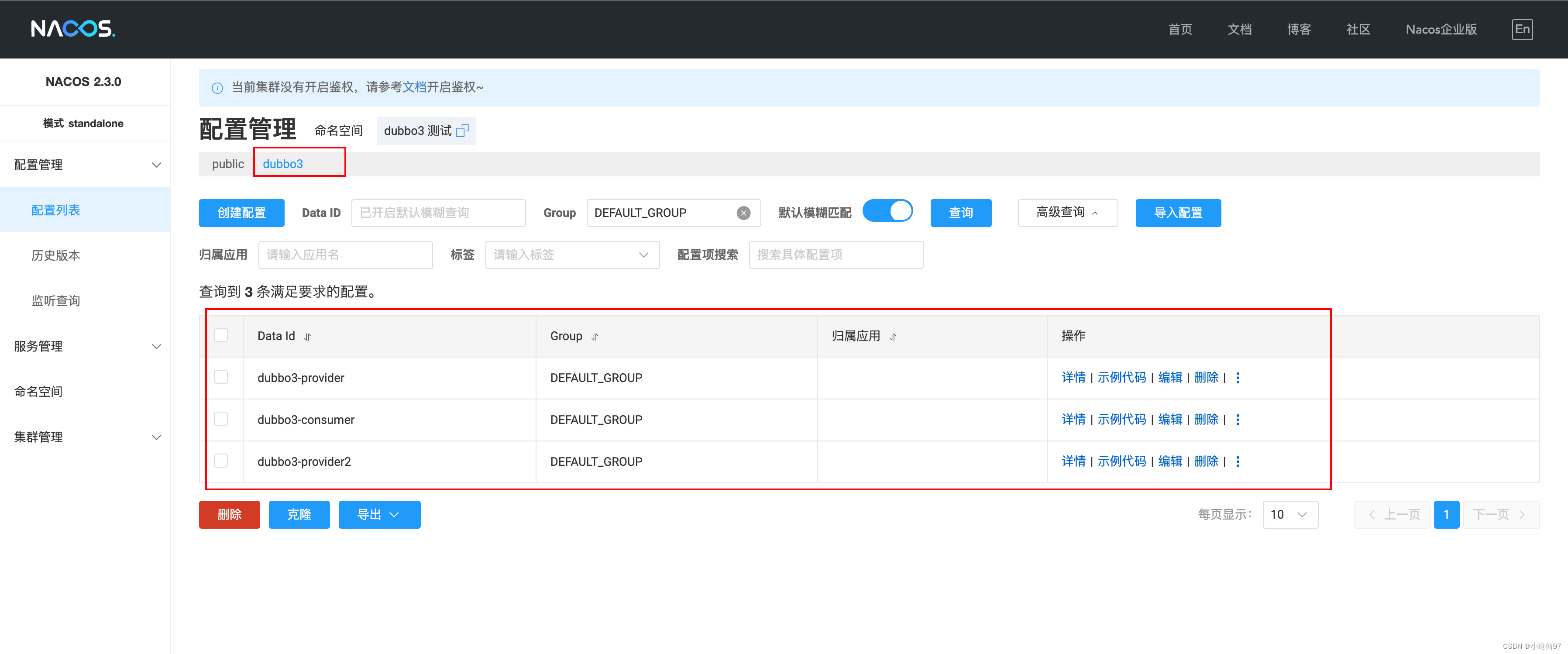The width and height of the screenshot is (1568, 654).
Task: Click the NACOS logo
Action: click(73, 29)
